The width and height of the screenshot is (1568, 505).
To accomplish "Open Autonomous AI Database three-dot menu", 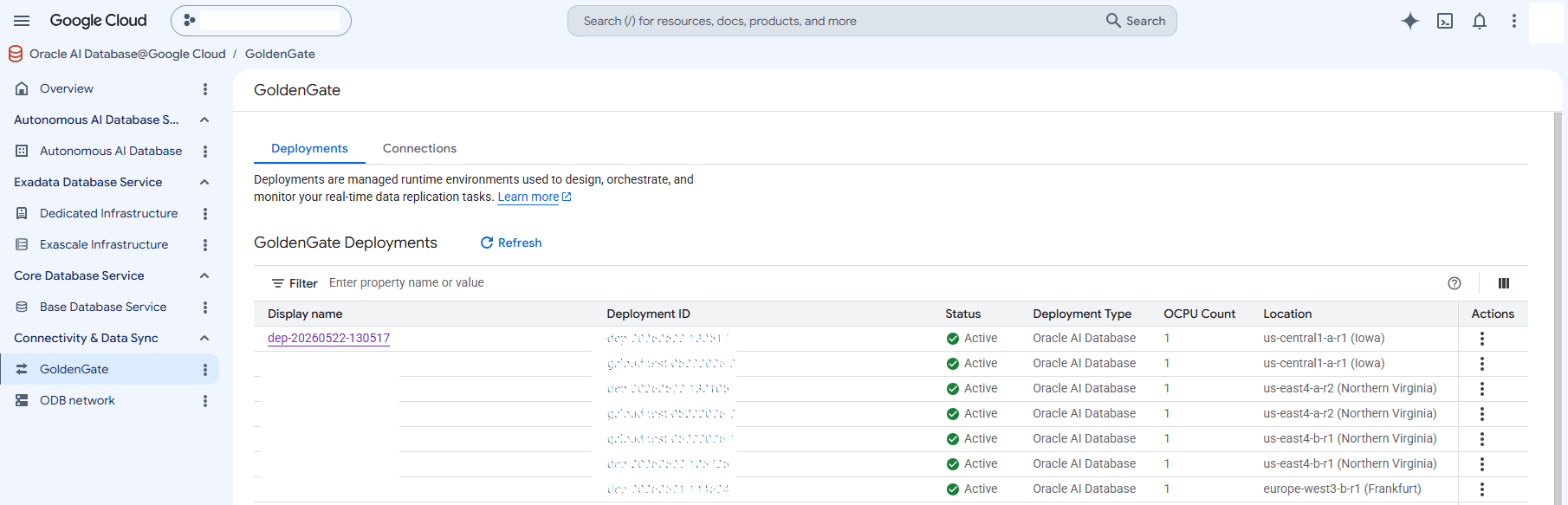I will click(x=205, y=152).
